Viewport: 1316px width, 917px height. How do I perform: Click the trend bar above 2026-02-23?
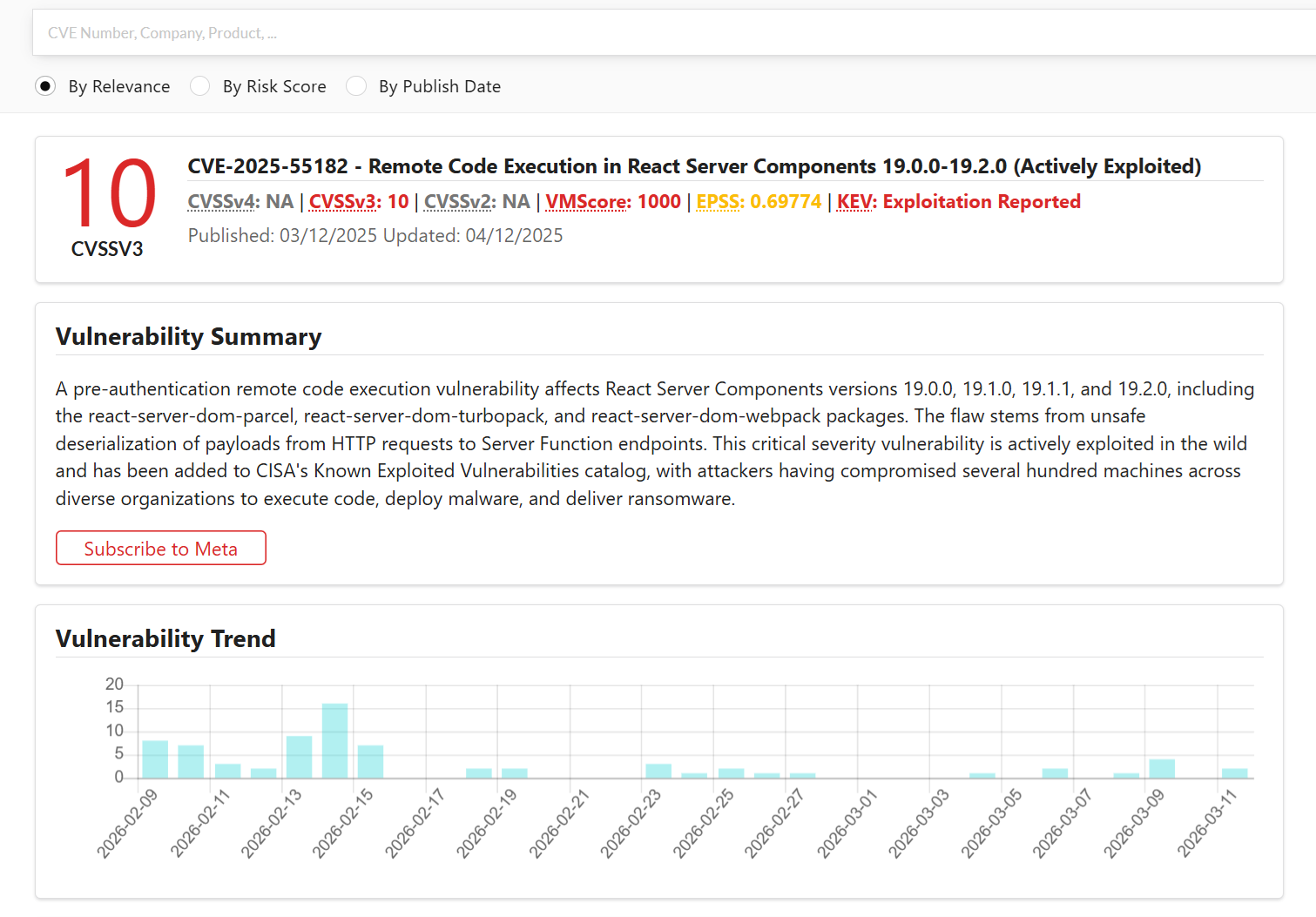(x=658, y=771)
